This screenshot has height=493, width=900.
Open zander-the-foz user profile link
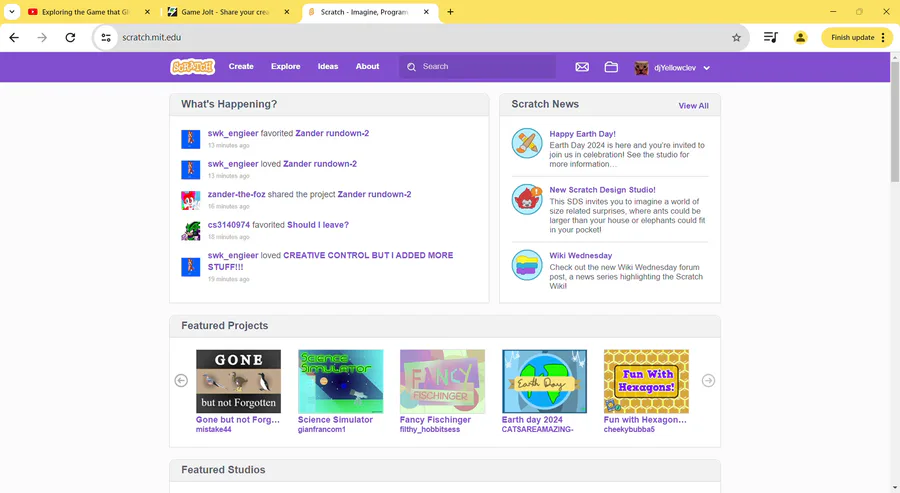click(x=236, y=195)
